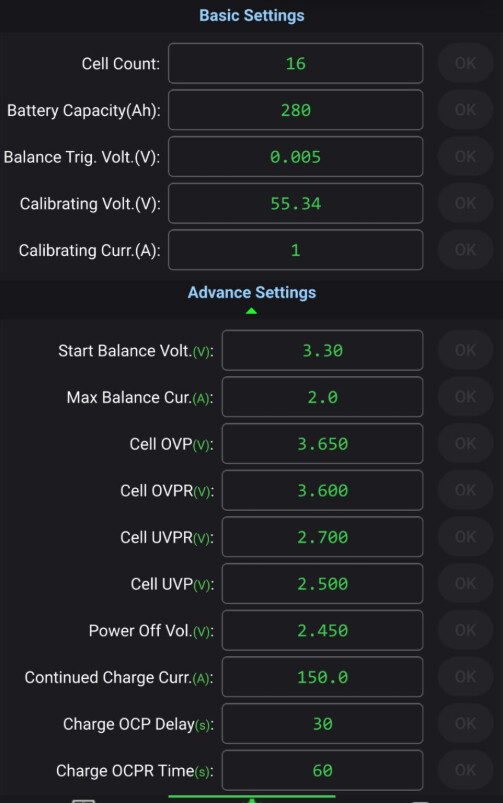Open the Basic Settings section header
This screenshot has height=803, width=503.
point(252,15)
